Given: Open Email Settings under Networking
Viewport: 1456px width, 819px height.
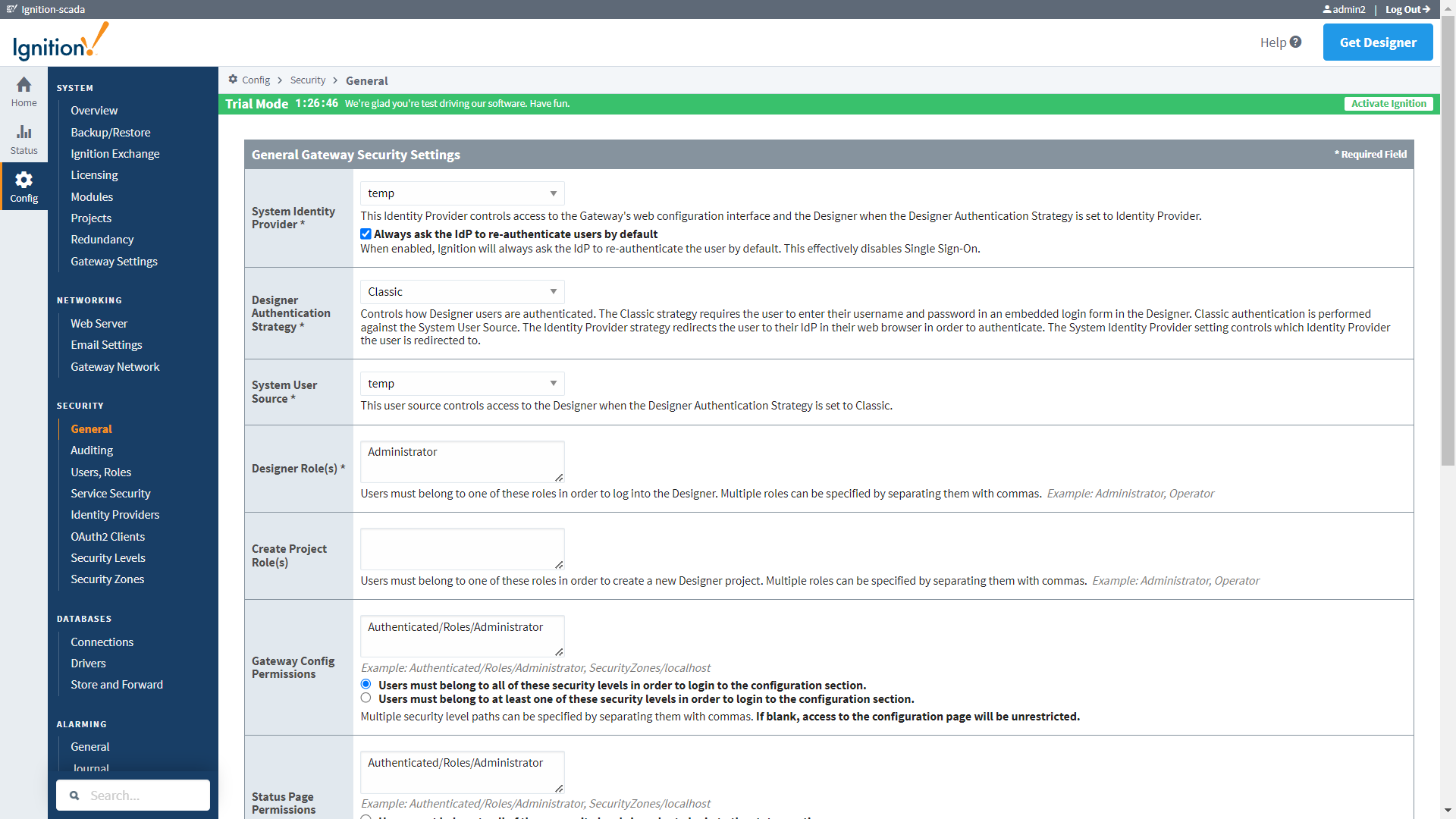Looking at the screenshot, I should [107, 344].
